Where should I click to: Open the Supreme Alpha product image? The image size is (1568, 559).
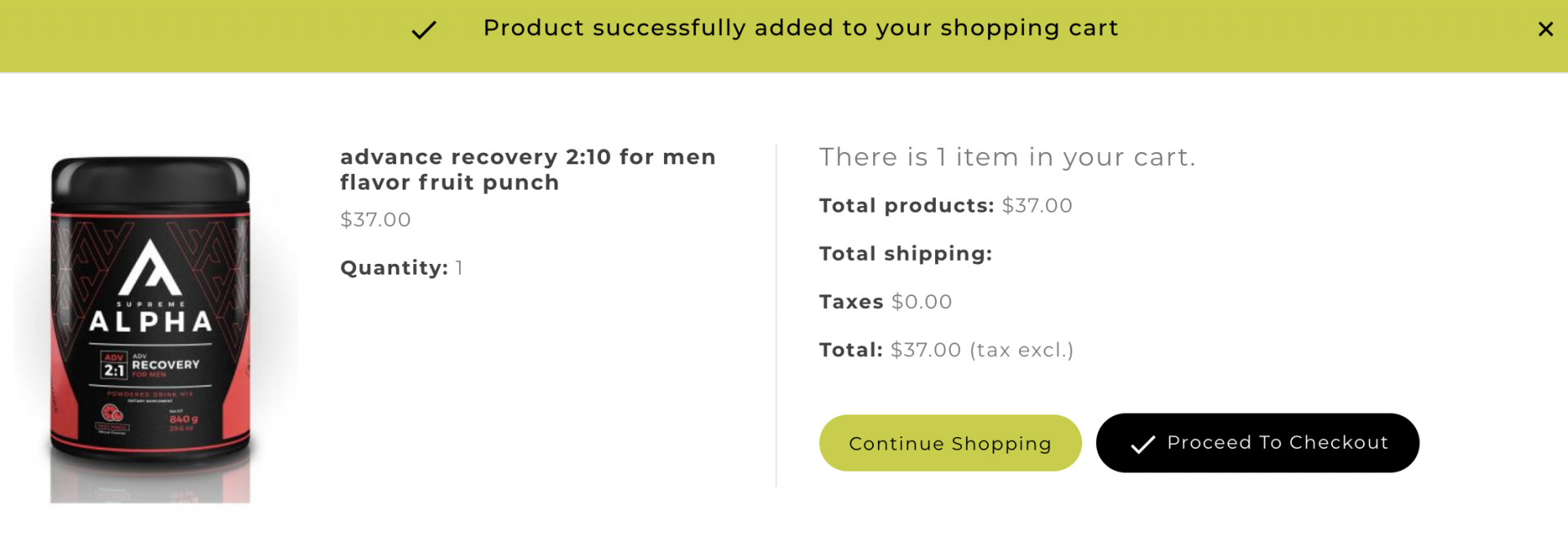click(150, 329)
